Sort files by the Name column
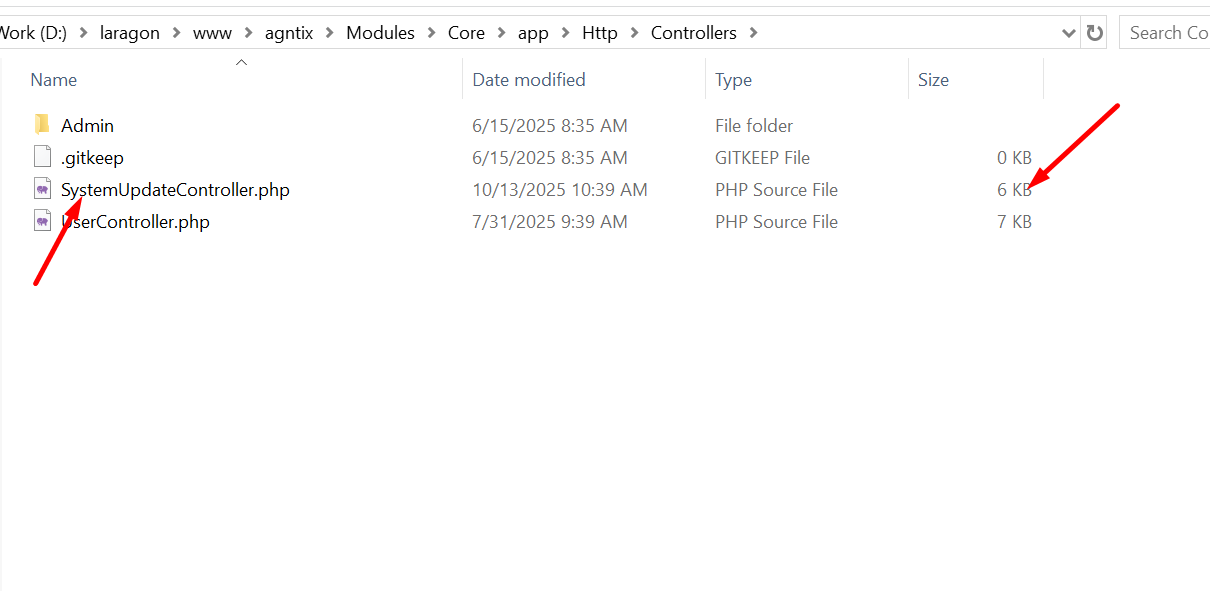The height and width of the screenshot is (591, 1210). pyautogui.click(x=54, y=80)
